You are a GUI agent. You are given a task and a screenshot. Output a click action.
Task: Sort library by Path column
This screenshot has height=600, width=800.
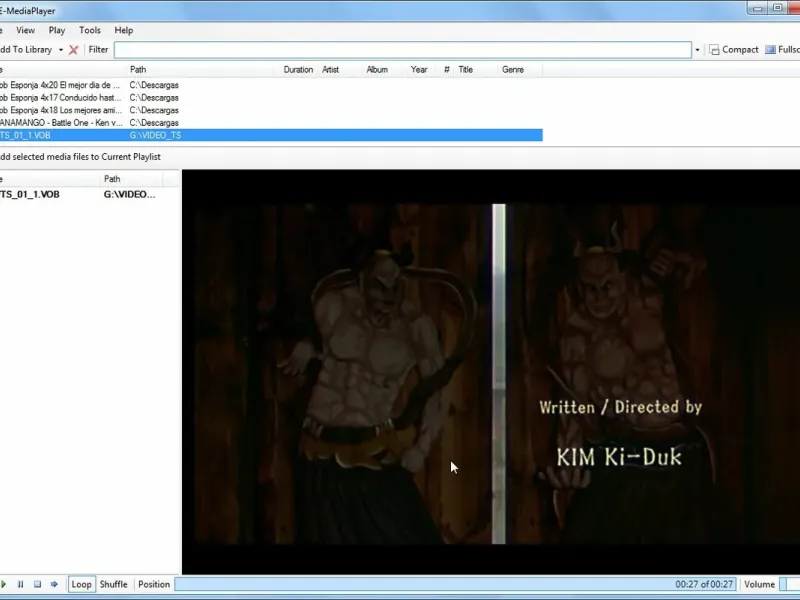138,69
